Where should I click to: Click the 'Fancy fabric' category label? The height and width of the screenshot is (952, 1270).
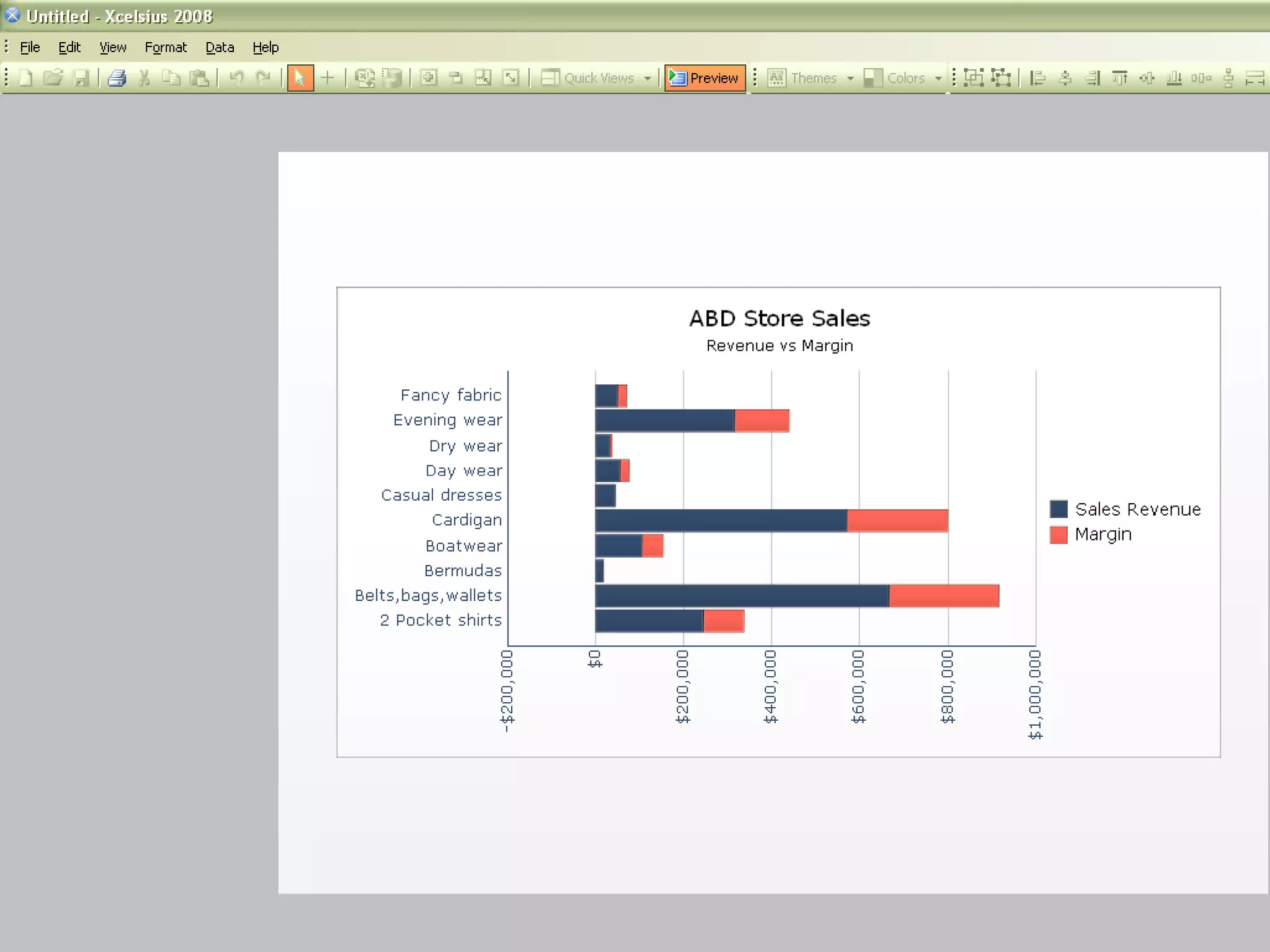pos(451,395)
